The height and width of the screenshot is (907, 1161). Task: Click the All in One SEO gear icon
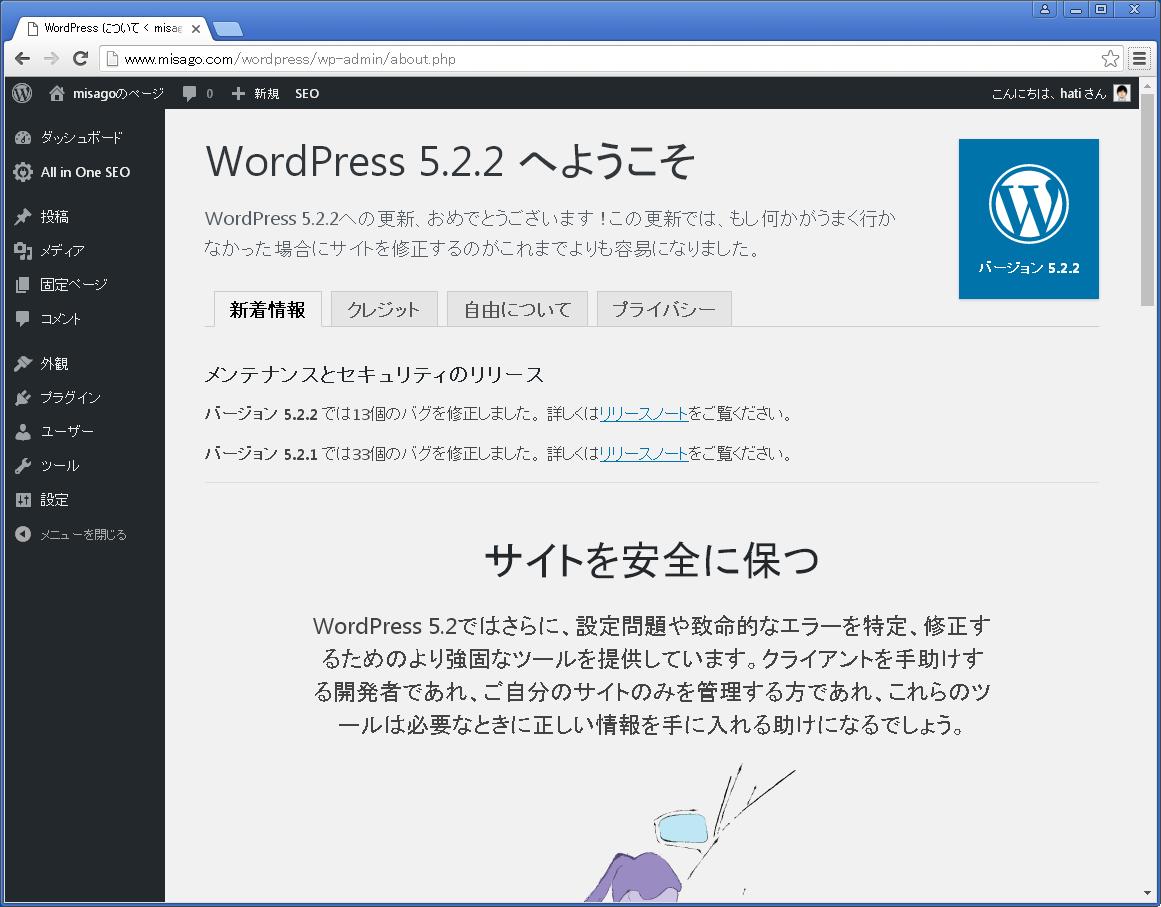(23, 172)
